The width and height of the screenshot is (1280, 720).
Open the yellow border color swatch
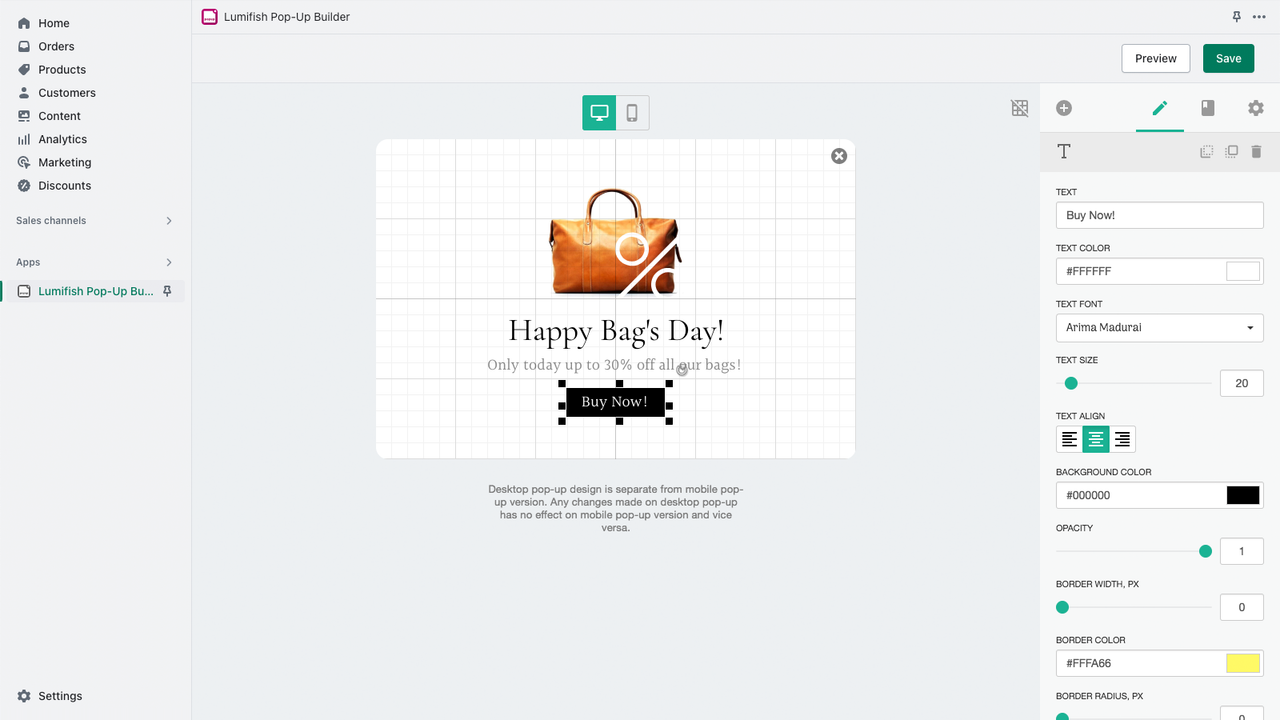coord(1243,663)
